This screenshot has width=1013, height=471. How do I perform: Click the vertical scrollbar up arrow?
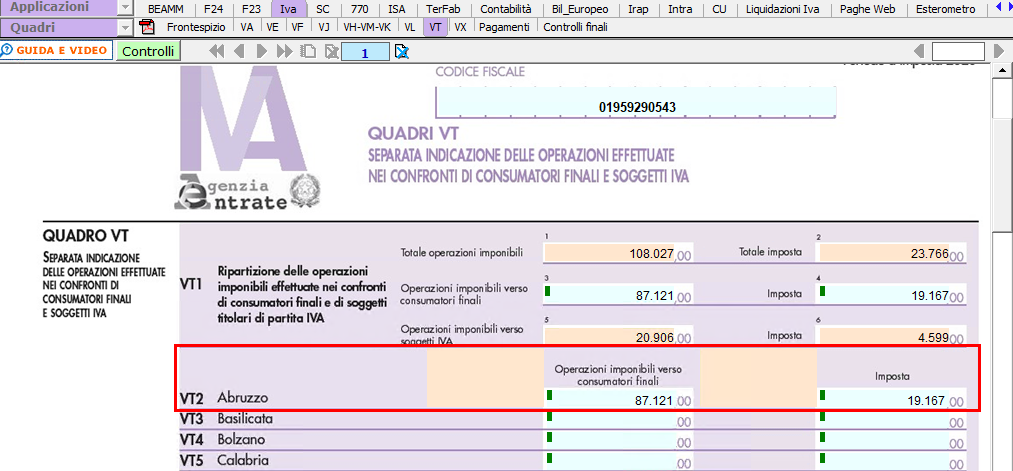(x=1002, y=70)
